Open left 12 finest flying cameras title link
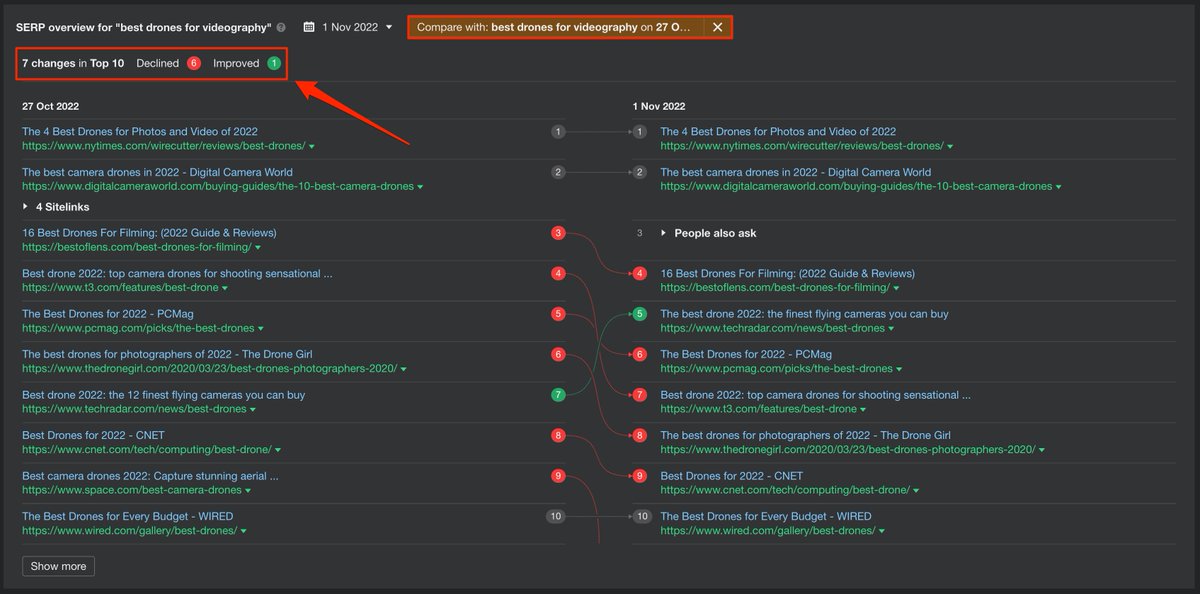 (164, 395)
